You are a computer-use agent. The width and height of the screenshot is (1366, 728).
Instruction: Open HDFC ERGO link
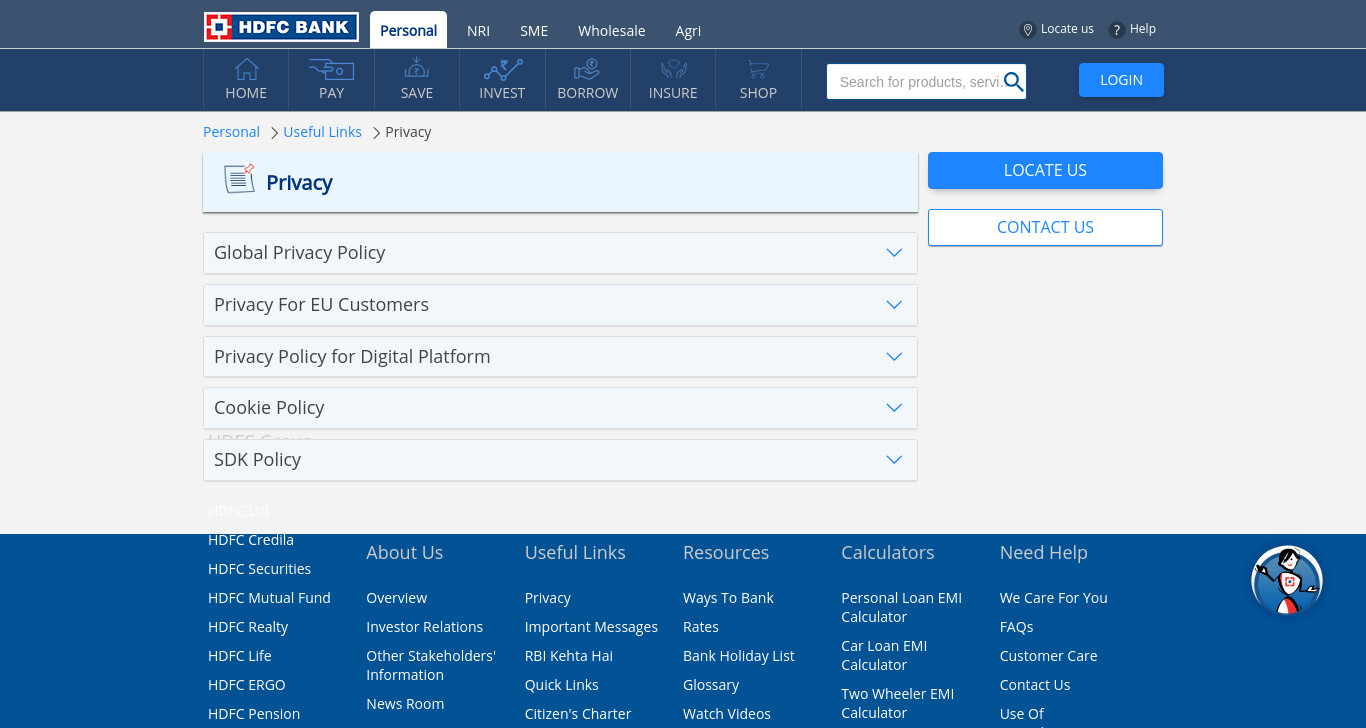click(247, 685)
